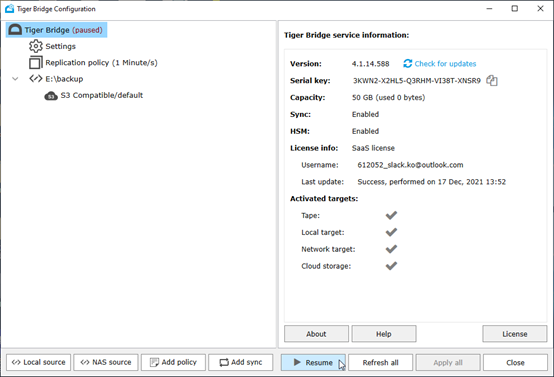The image size is (554, 377).
Task: Open the Settings tree item
Action: click(x=60, y=46)
